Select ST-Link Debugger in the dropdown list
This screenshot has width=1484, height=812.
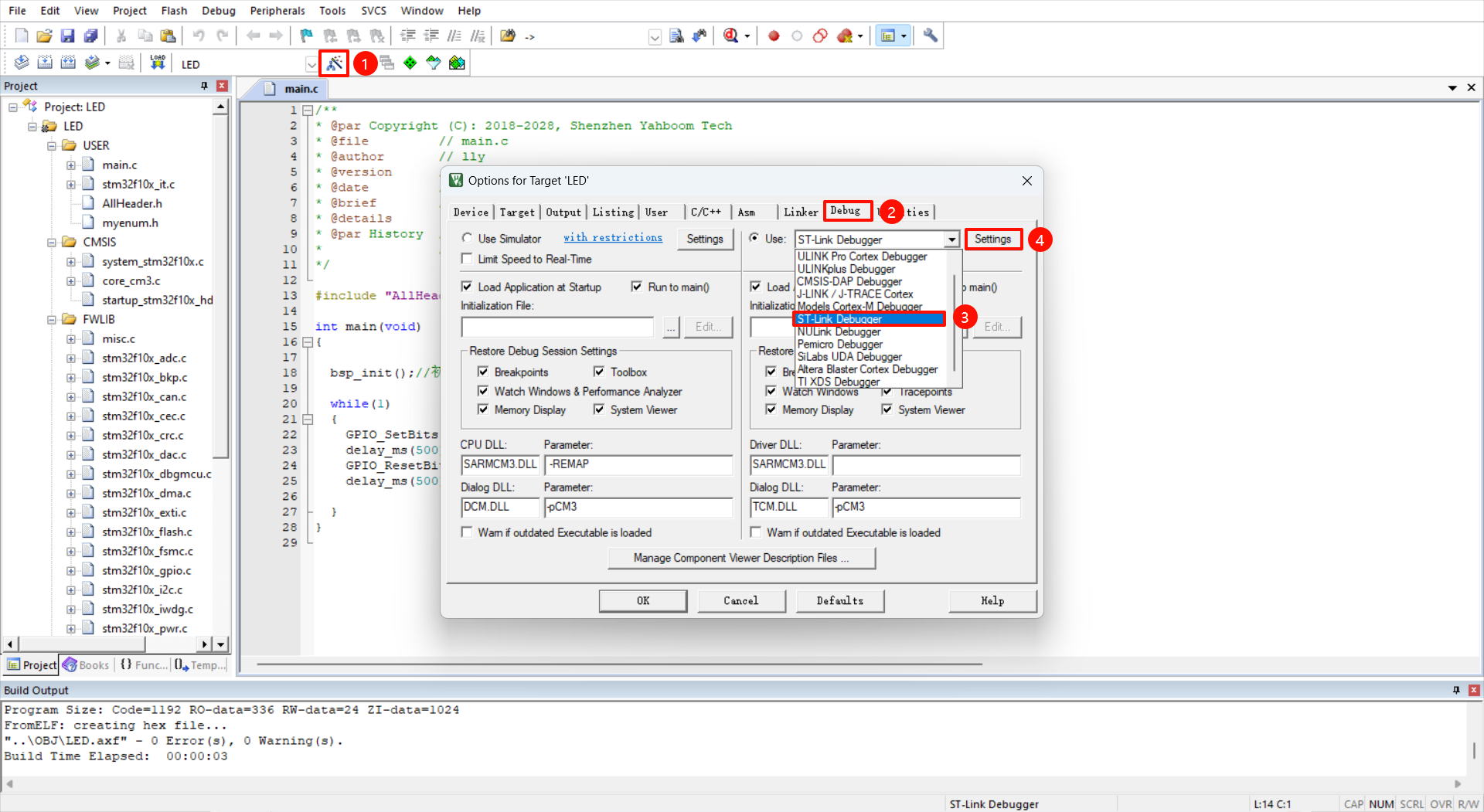pos(870,319)
